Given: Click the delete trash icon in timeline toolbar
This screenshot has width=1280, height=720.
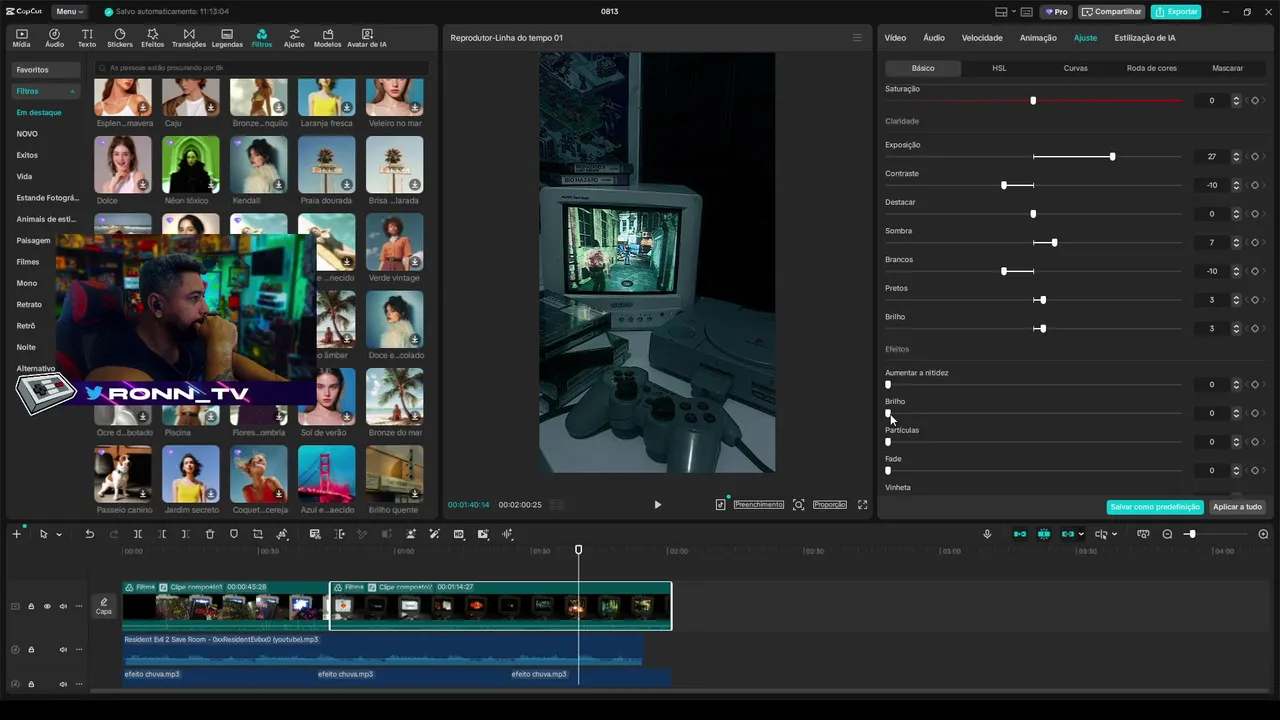Looking at the screenshot, I should click(210, 534).
